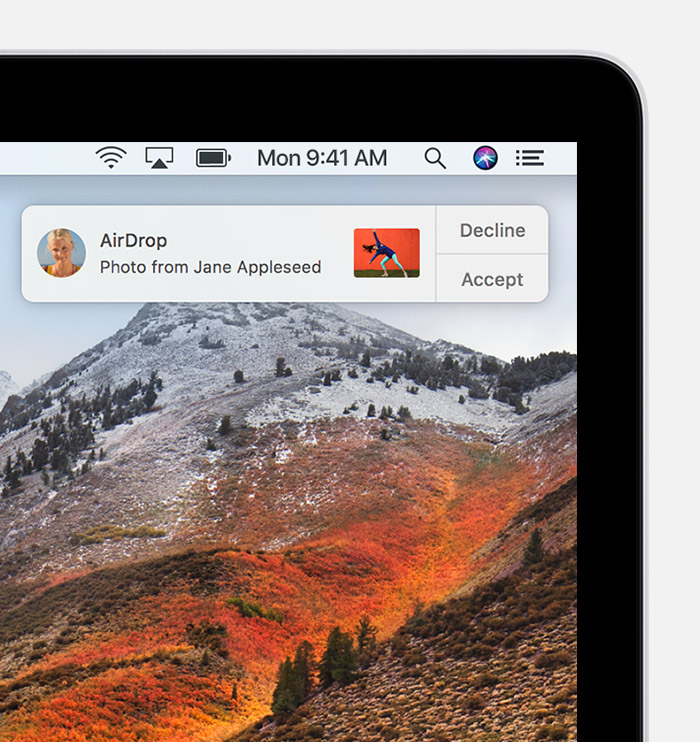Click "Photo from Jane Appleseed" text
Viewport: 700px width, 742px height.
(211, 267)
